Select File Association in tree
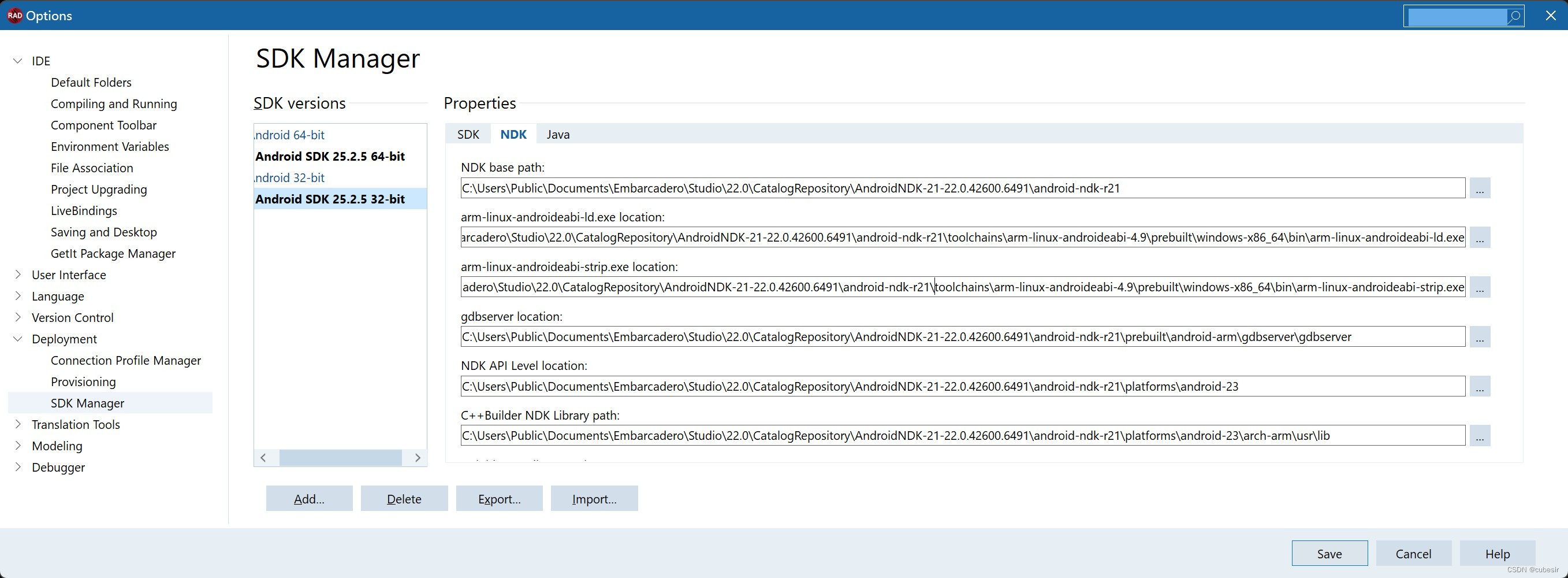 92,168
